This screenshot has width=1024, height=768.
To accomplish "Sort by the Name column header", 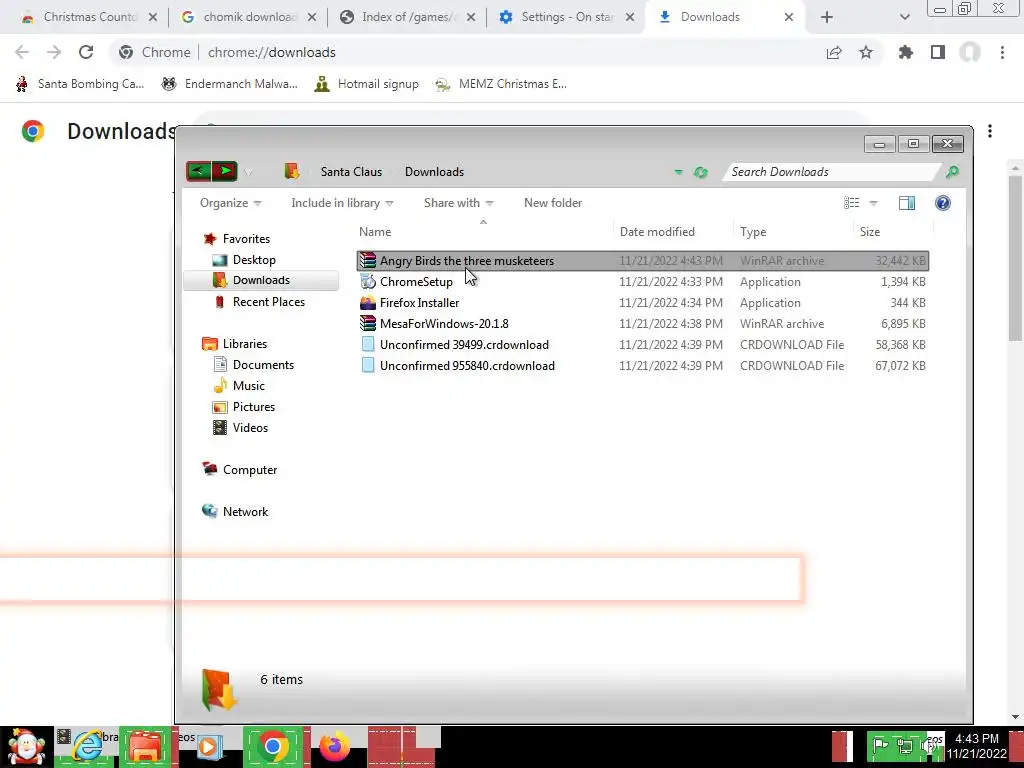I will 375,232.
